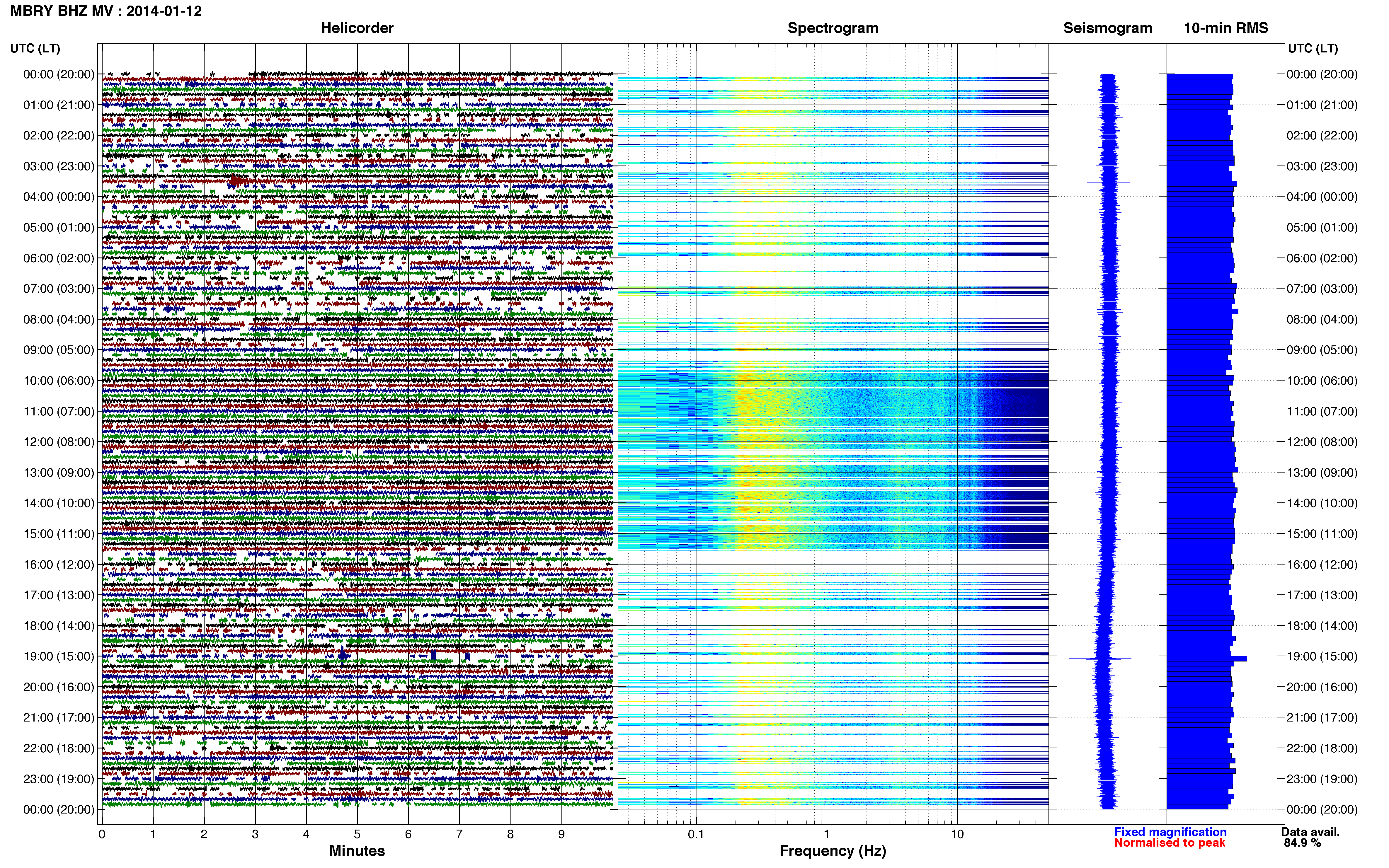Click the 1 tick on the frequency axis

tap(826, 835)
